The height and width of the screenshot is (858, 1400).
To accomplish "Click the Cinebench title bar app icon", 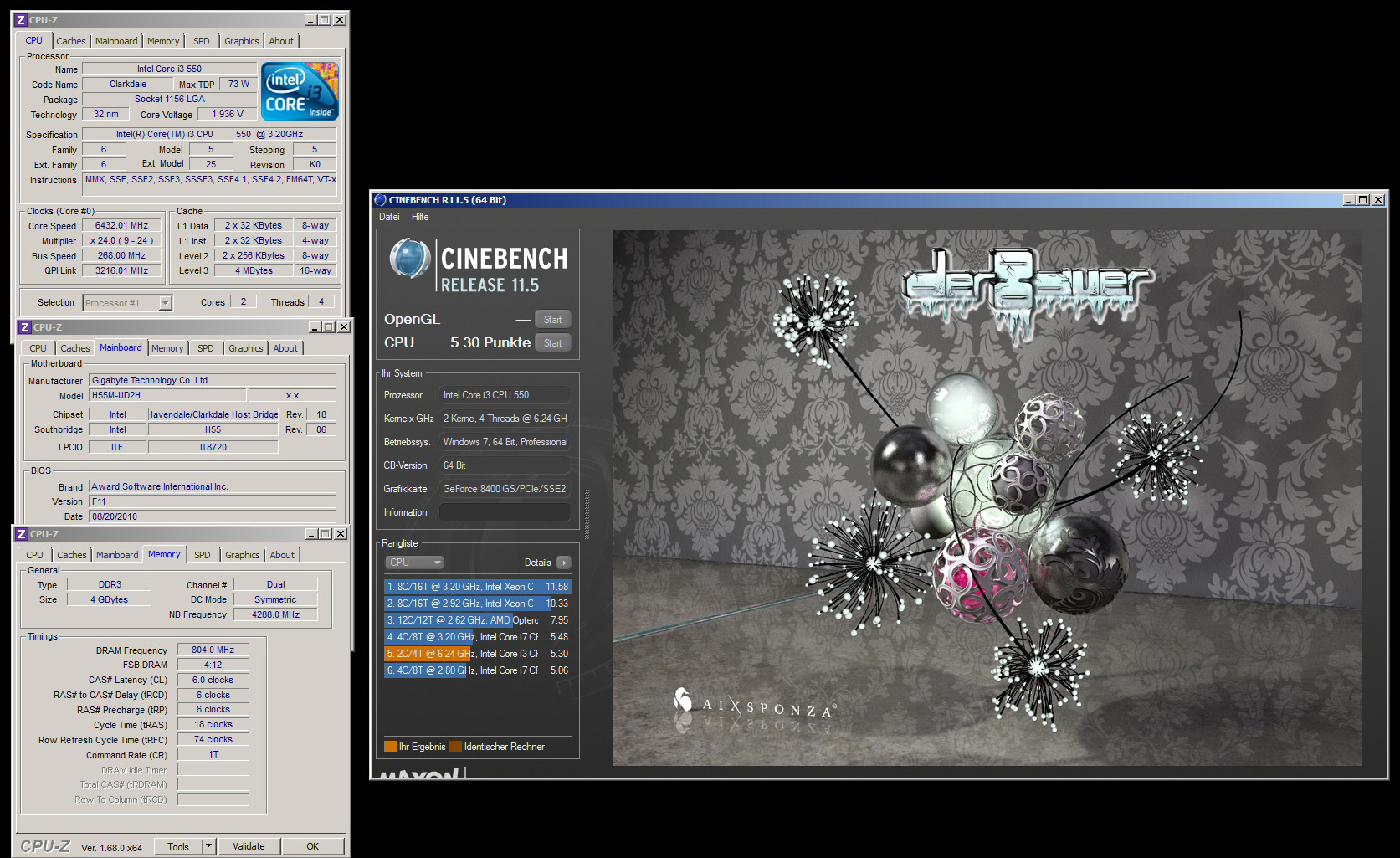I will click(381, 200).
